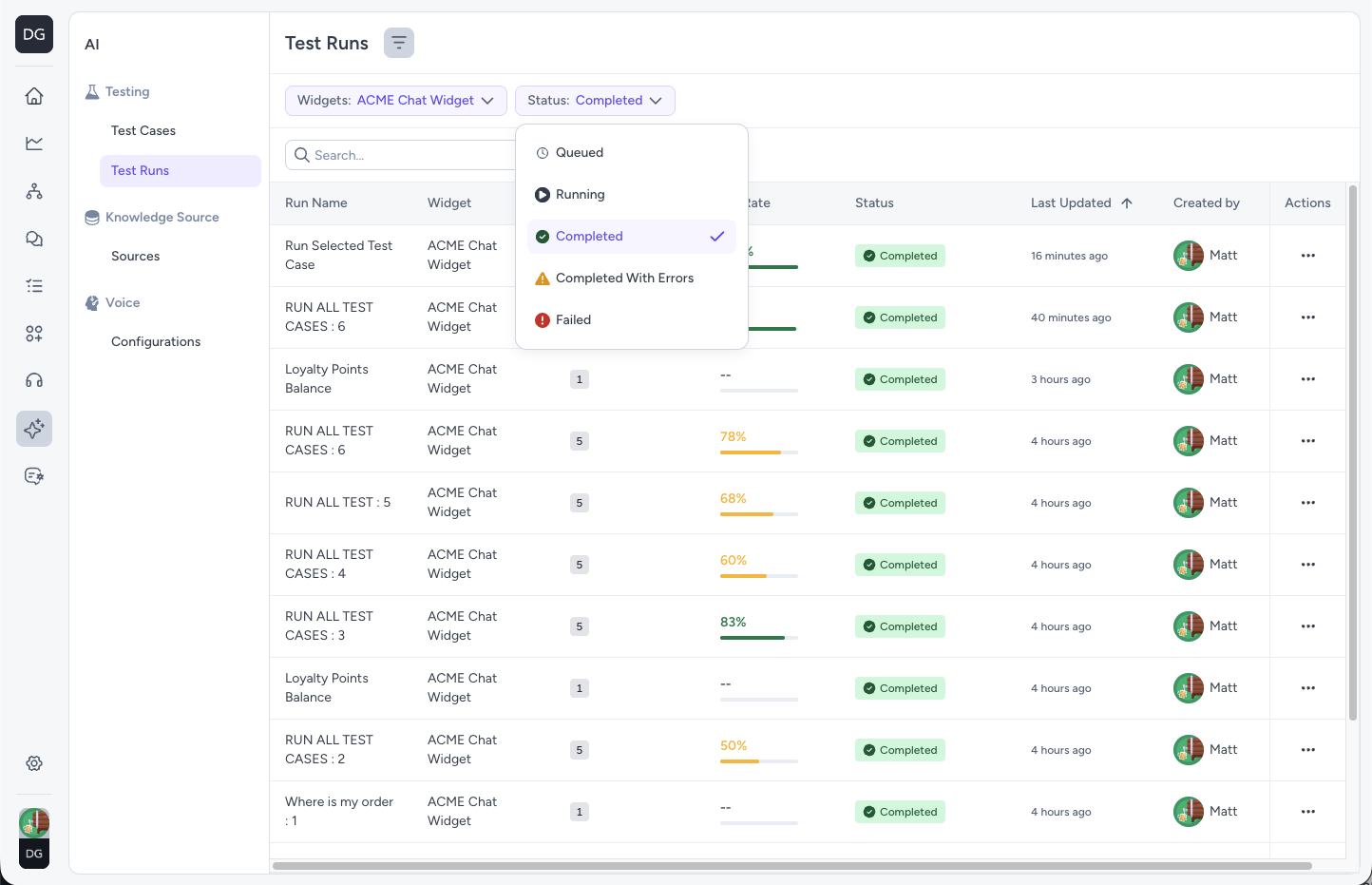Click the horizontal scrollbar at table bottom
Viewport: 1372px width, 885px height.
pos(792,866)
